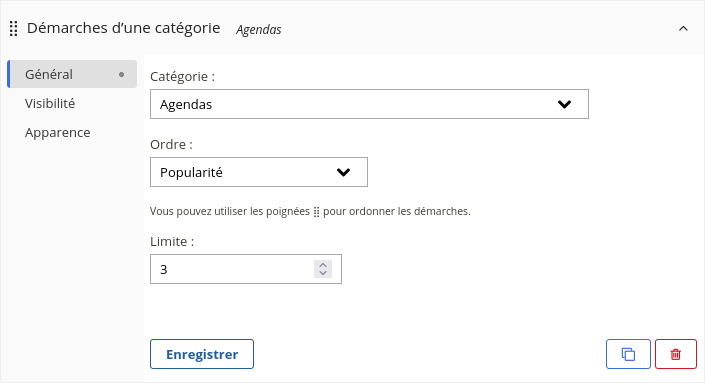705x383 pixels.
Task: Click the dot indicator on the Général tab
Action: click(x=121, y=75)
